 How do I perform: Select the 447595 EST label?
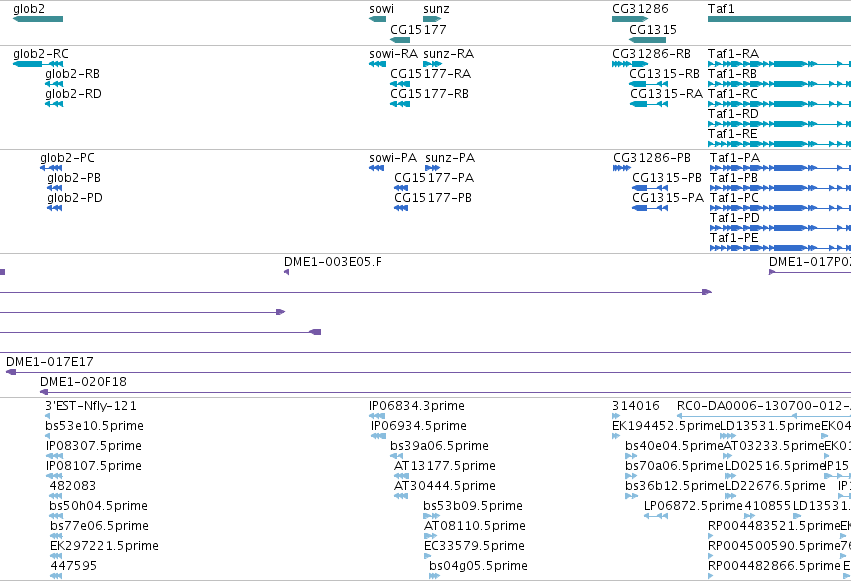click(74, 566)
